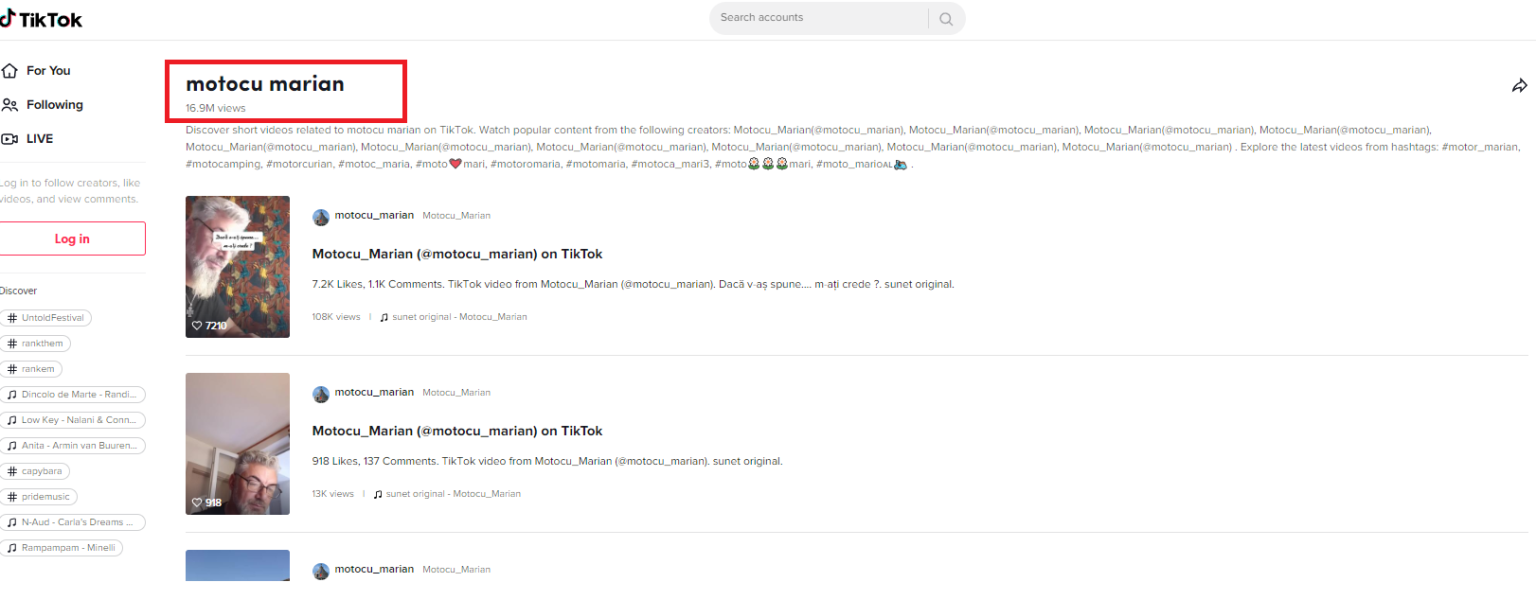This screenshot has height=600, width=1536.
Task: Open Low Key - Nalani sound chip
Action: pos(72,420)
